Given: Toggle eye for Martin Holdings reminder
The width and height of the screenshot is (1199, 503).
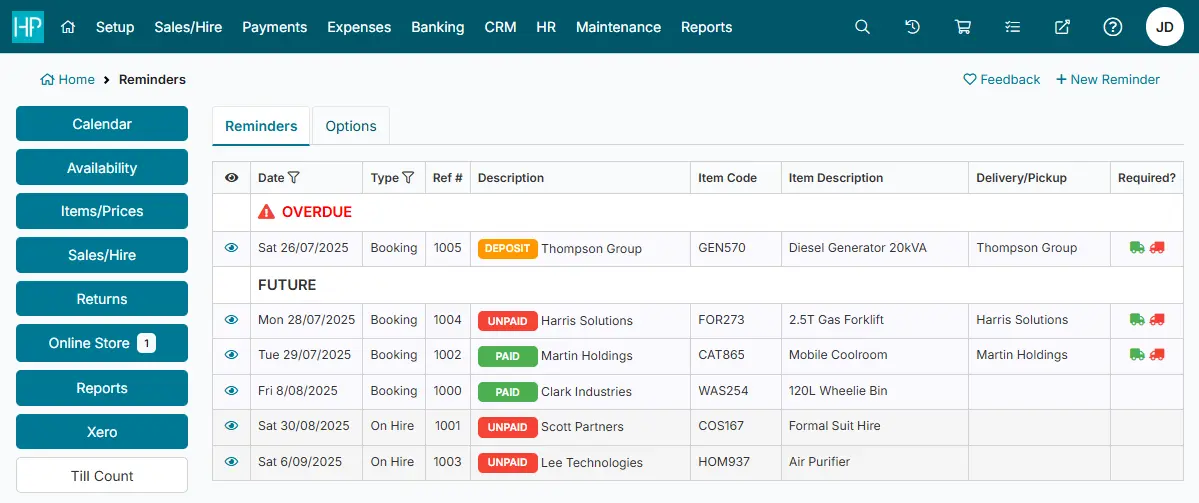Looking at the screenshot, I should [232, 355].
